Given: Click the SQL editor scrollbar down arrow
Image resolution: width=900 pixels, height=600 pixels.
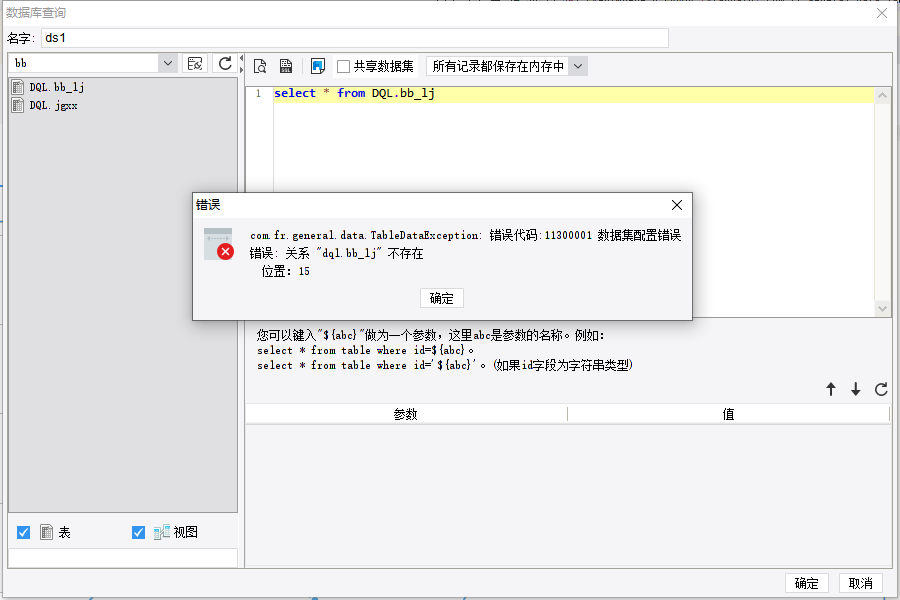Looking at the screenshot, I should coord(882,309).
